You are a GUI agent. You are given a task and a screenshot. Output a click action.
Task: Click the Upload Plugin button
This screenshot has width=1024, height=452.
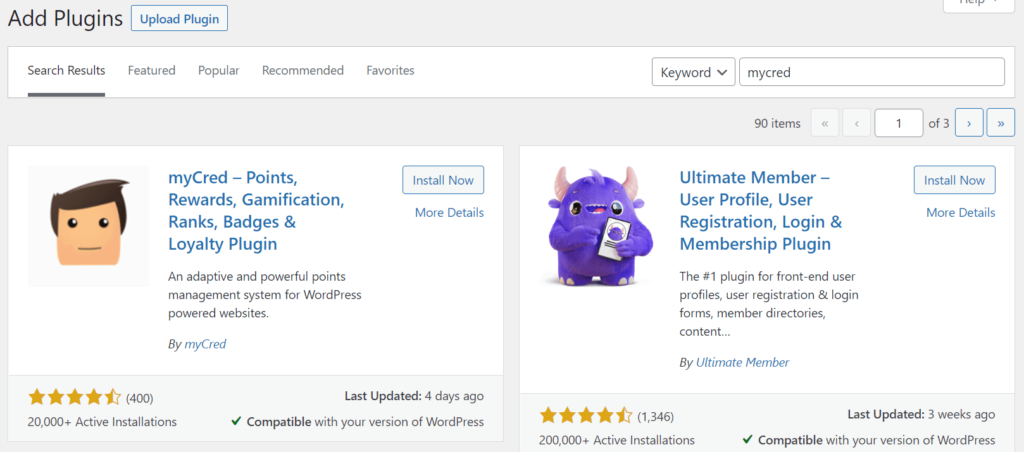coord(179,18)
